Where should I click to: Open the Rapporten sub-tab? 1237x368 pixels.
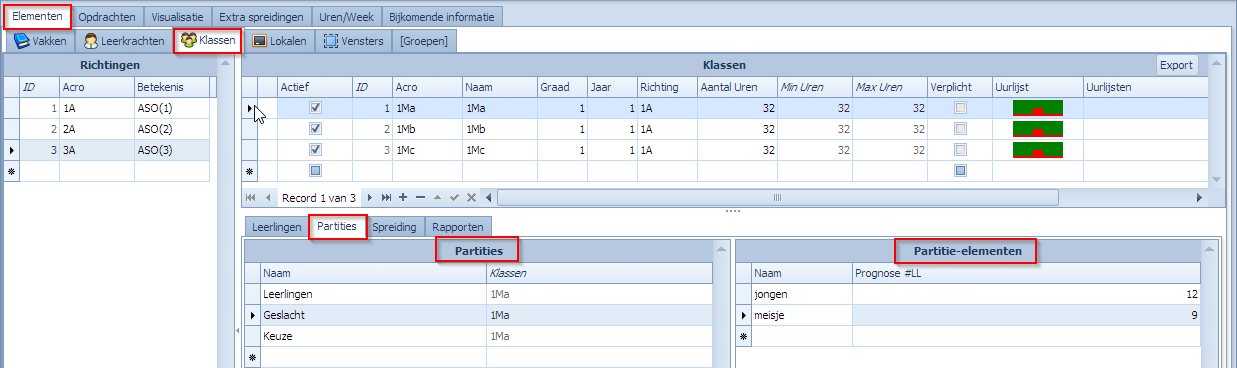click(x=458, y=227)
